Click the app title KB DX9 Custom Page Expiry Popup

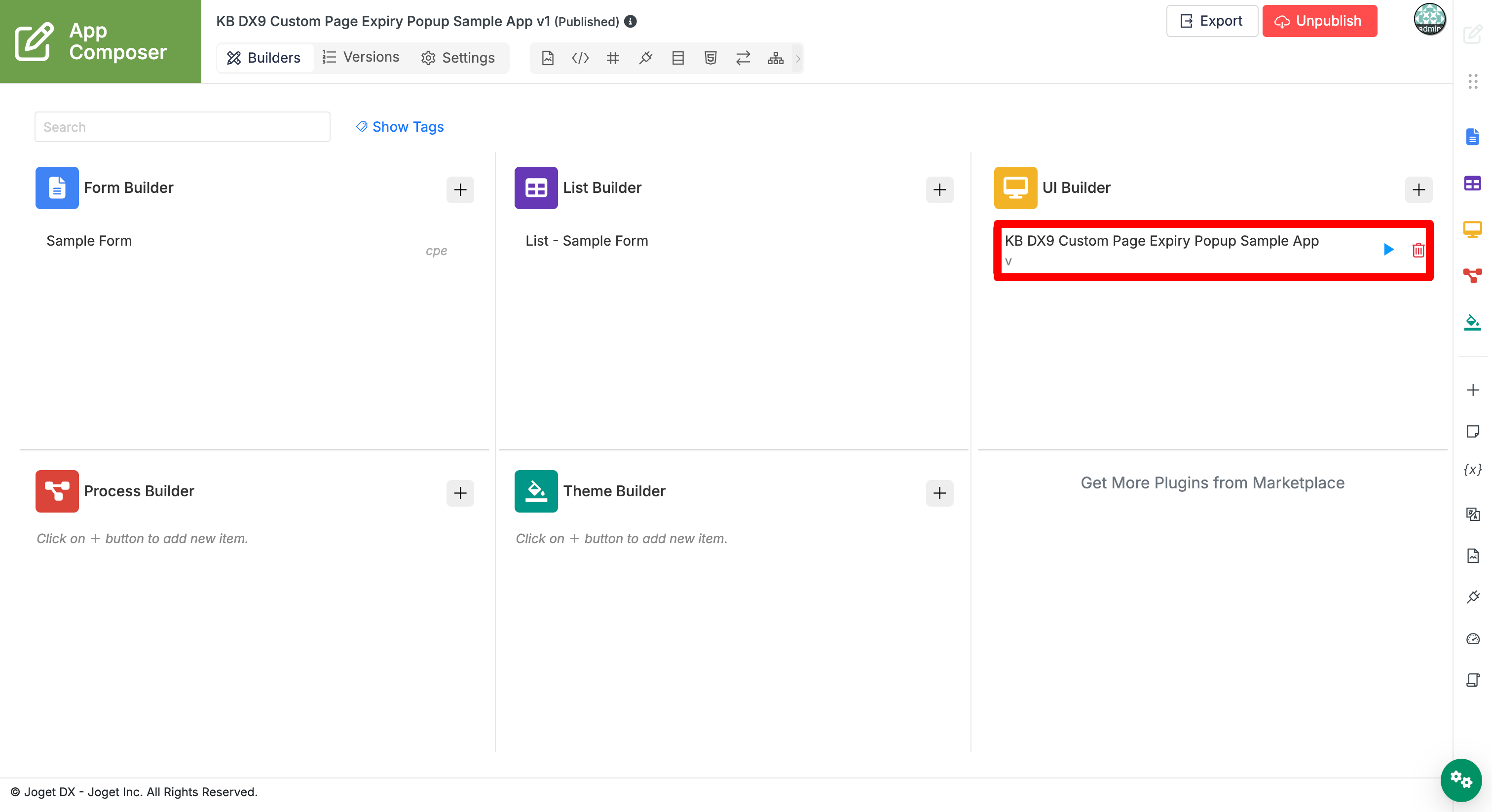383,21
